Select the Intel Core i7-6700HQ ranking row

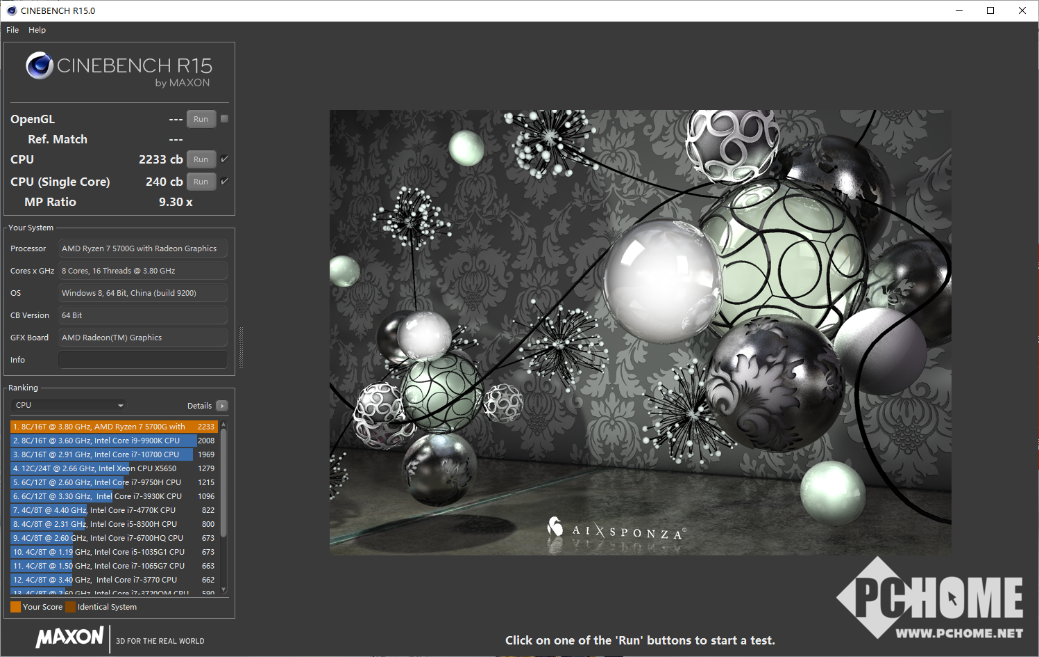(114, 538)
